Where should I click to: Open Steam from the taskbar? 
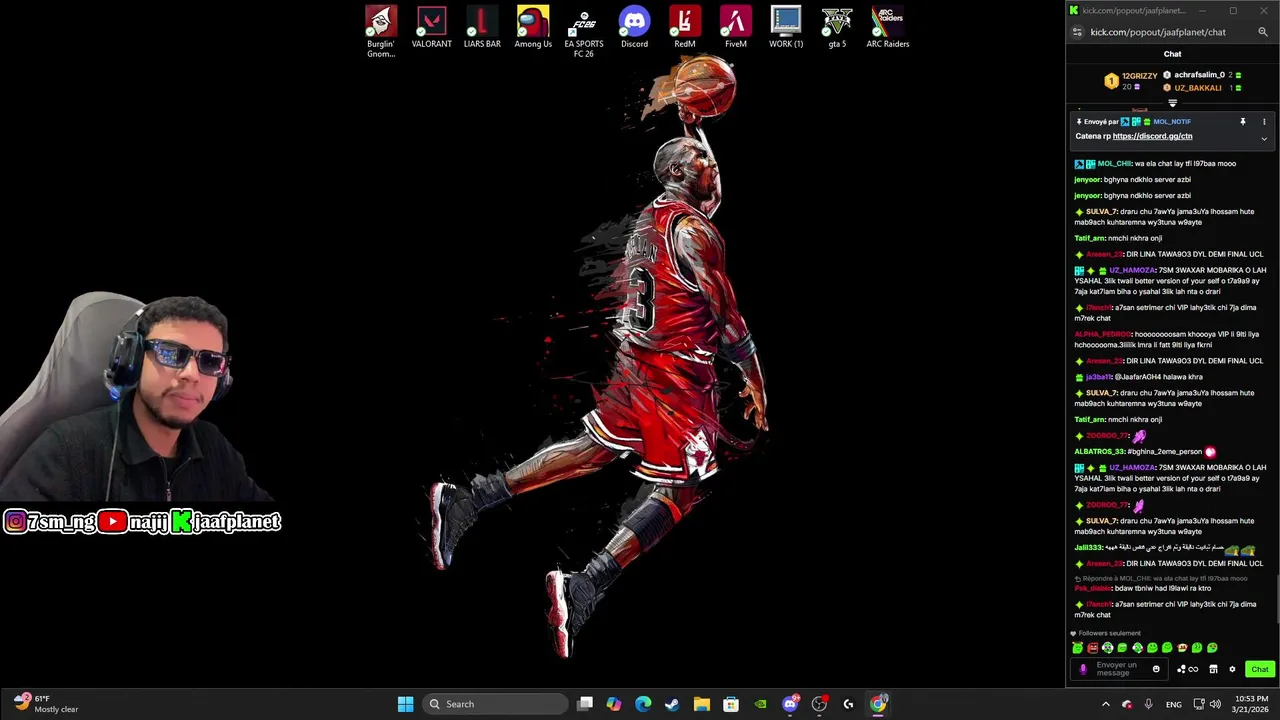coord(672,704)
